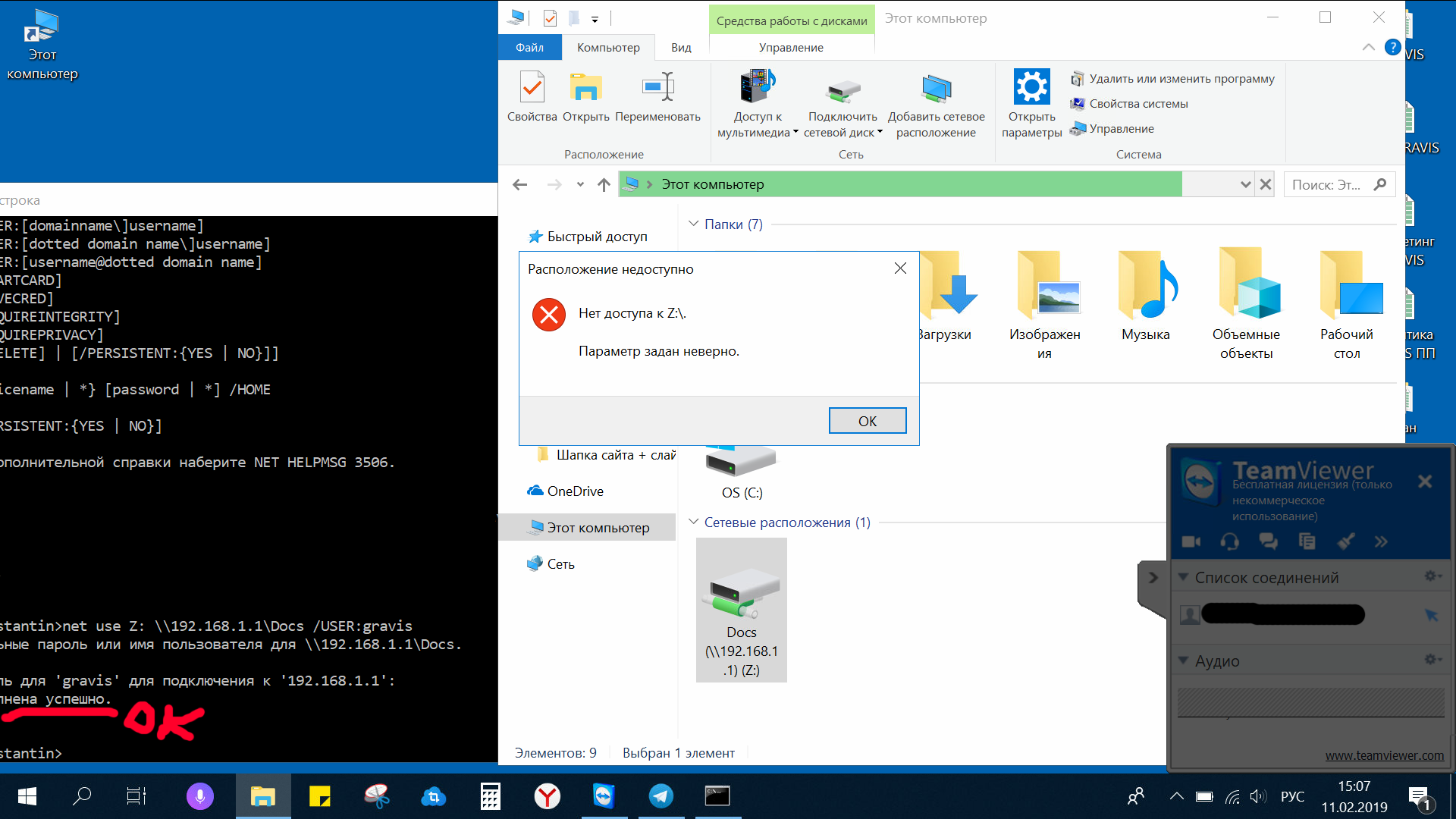The image size is (1456, 819).
Task: Click the Properties (Свойства) ribbon icon
Action: (x=532, y=89)
